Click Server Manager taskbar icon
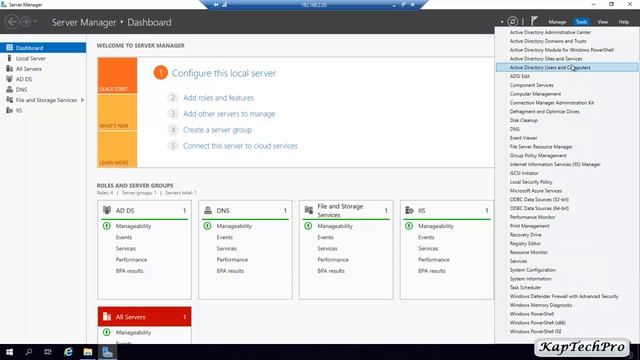Image resolution: width=640 pixels, height=360 pixels. [x=107, y=352]
